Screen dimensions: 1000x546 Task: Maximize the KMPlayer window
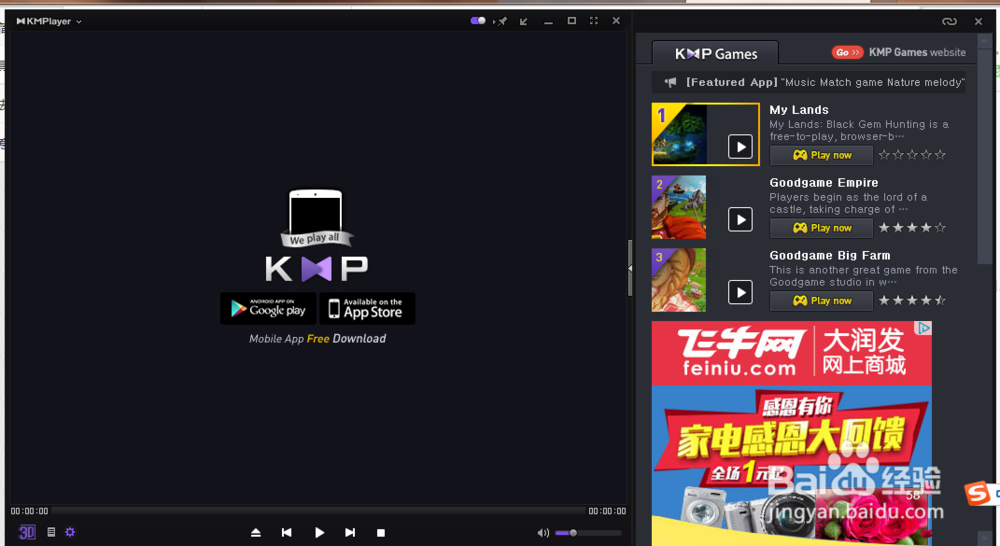(x=571, y=21)
